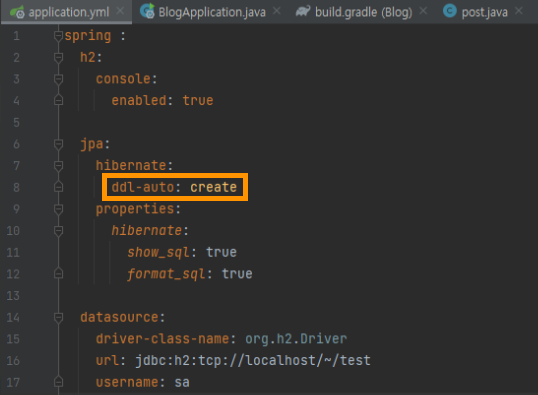538x395 pixels.
Task: Click line number 13 in the gutter
Action: (13, 295)
